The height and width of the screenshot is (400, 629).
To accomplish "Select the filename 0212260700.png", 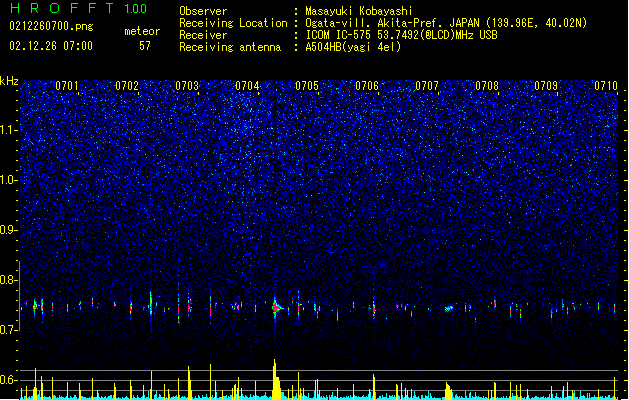I will tap(51, 27).
